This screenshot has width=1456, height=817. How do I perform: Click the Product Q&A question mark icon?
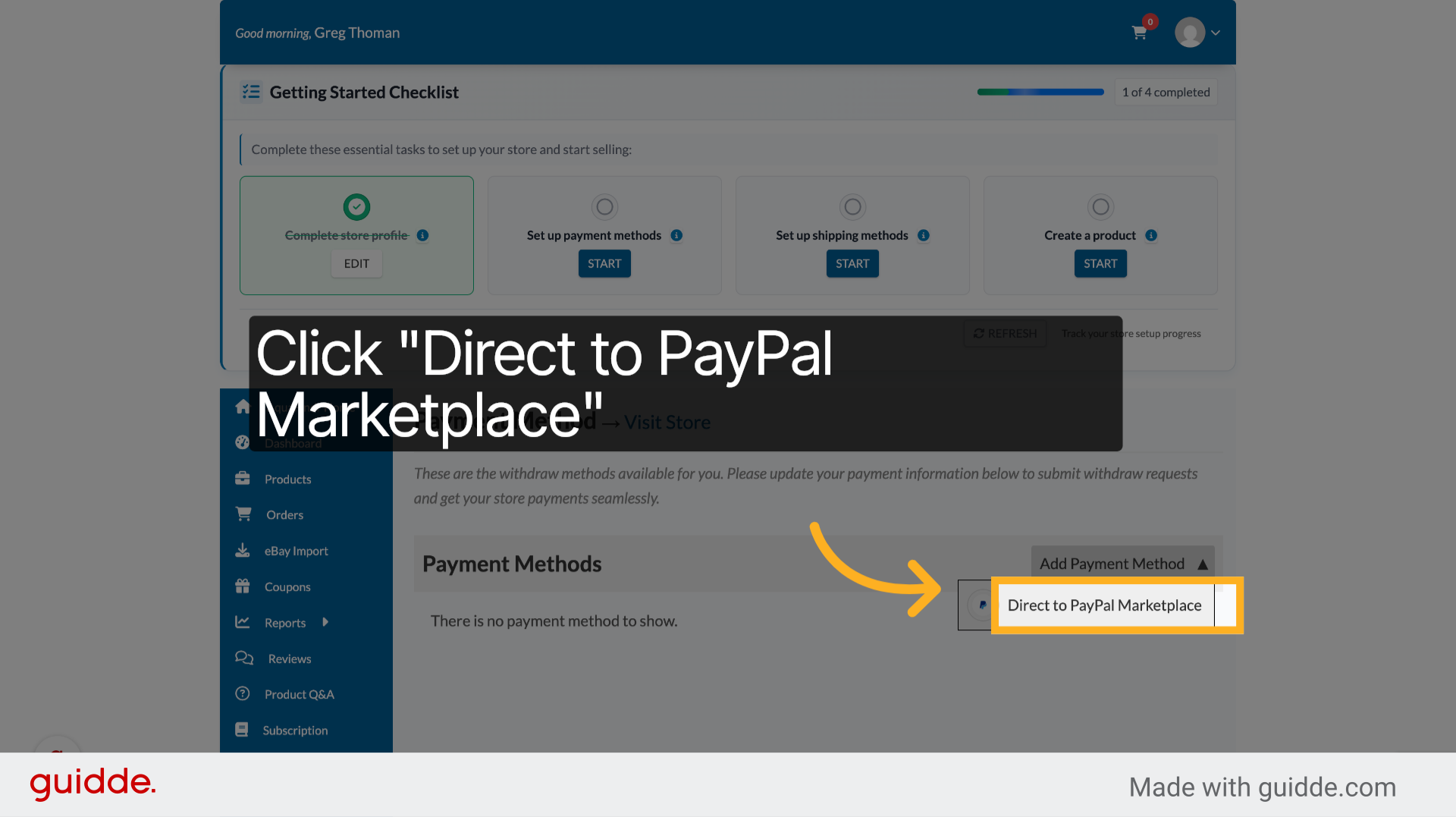coord(243,693)
